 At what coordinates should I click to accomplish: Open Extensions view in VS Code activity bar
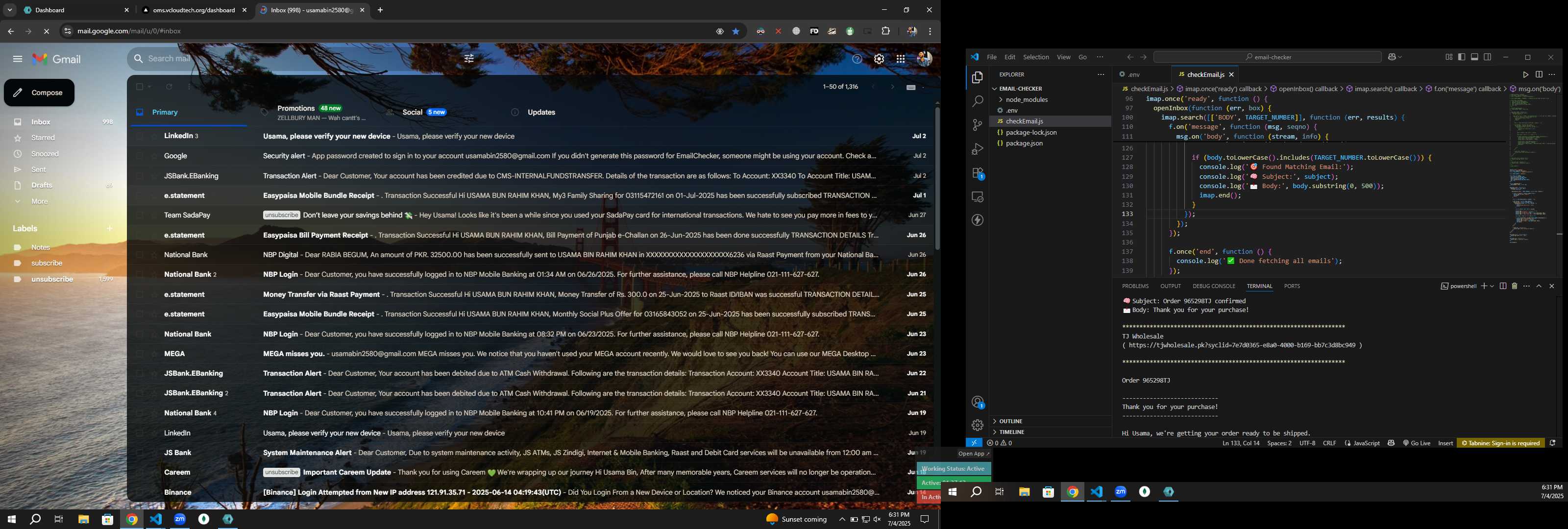click(978, 173)
